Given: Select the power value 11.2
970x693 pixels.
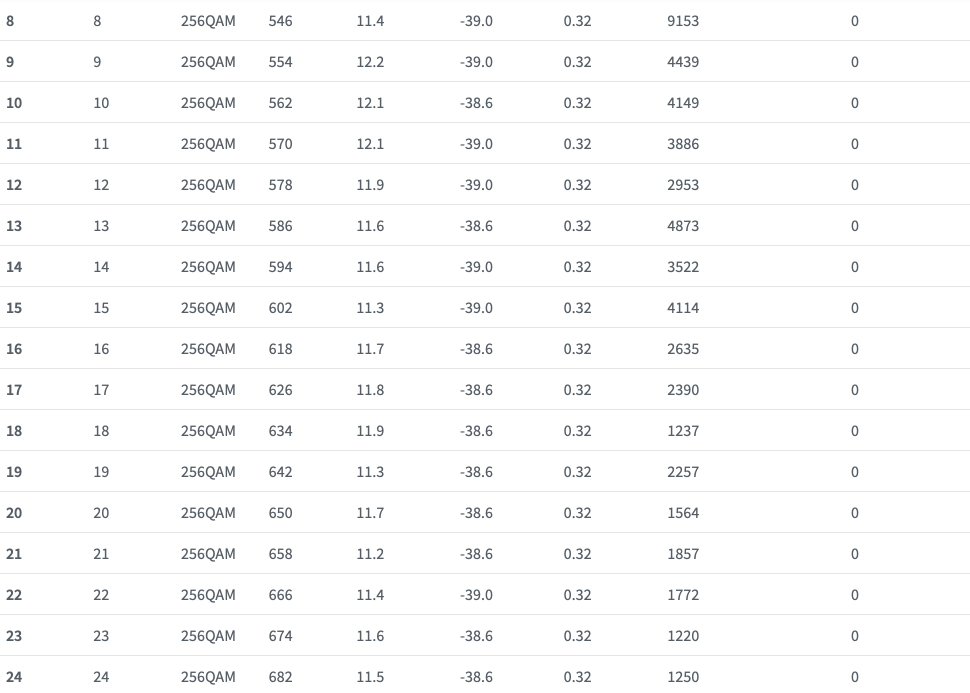Looking at the screenshot, I should [x=370, y=554].
